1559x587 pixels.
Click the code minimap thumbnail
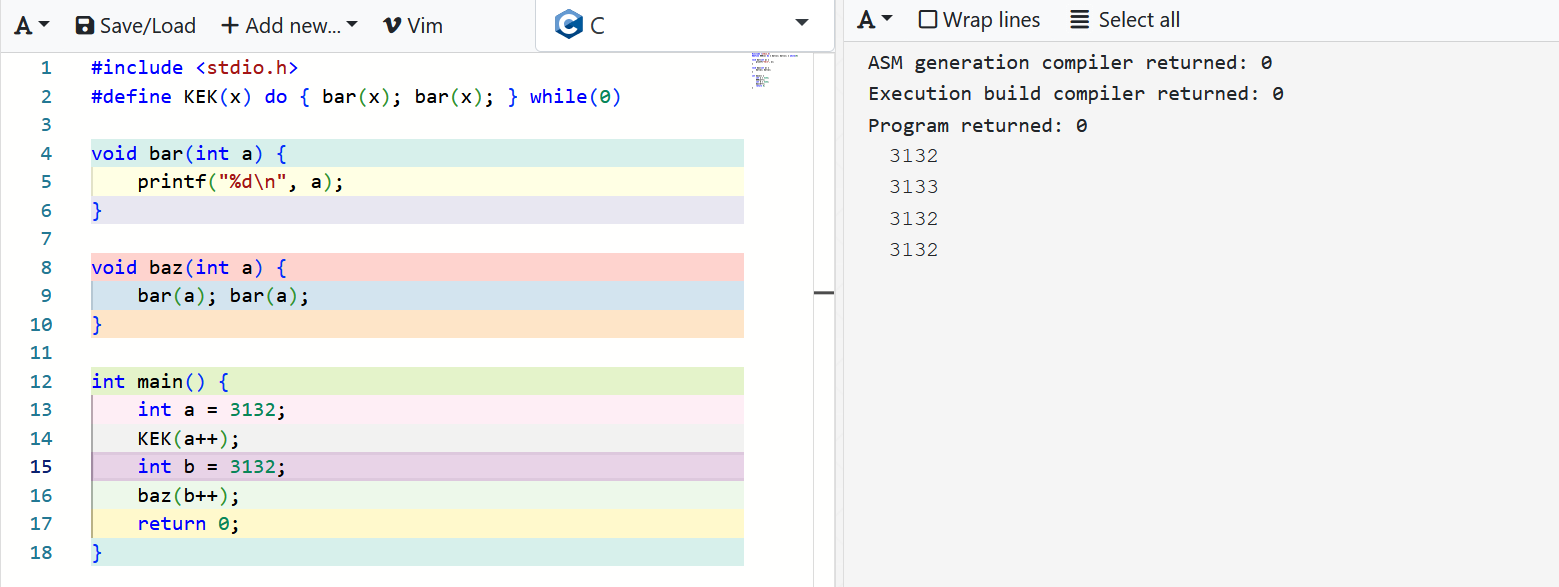pyautogui.click(x=774, y=70)
